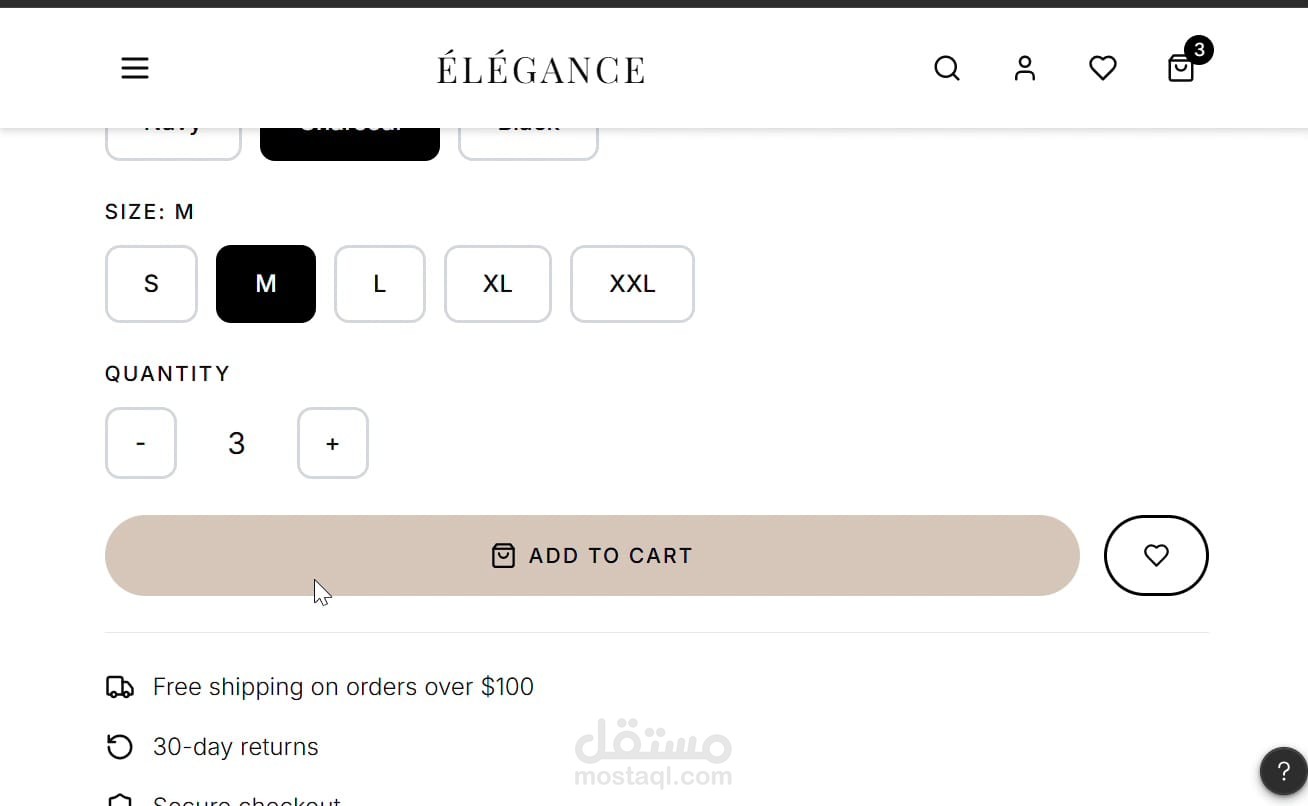
Task: Select size XXL
Action: (x=632, y=284)
